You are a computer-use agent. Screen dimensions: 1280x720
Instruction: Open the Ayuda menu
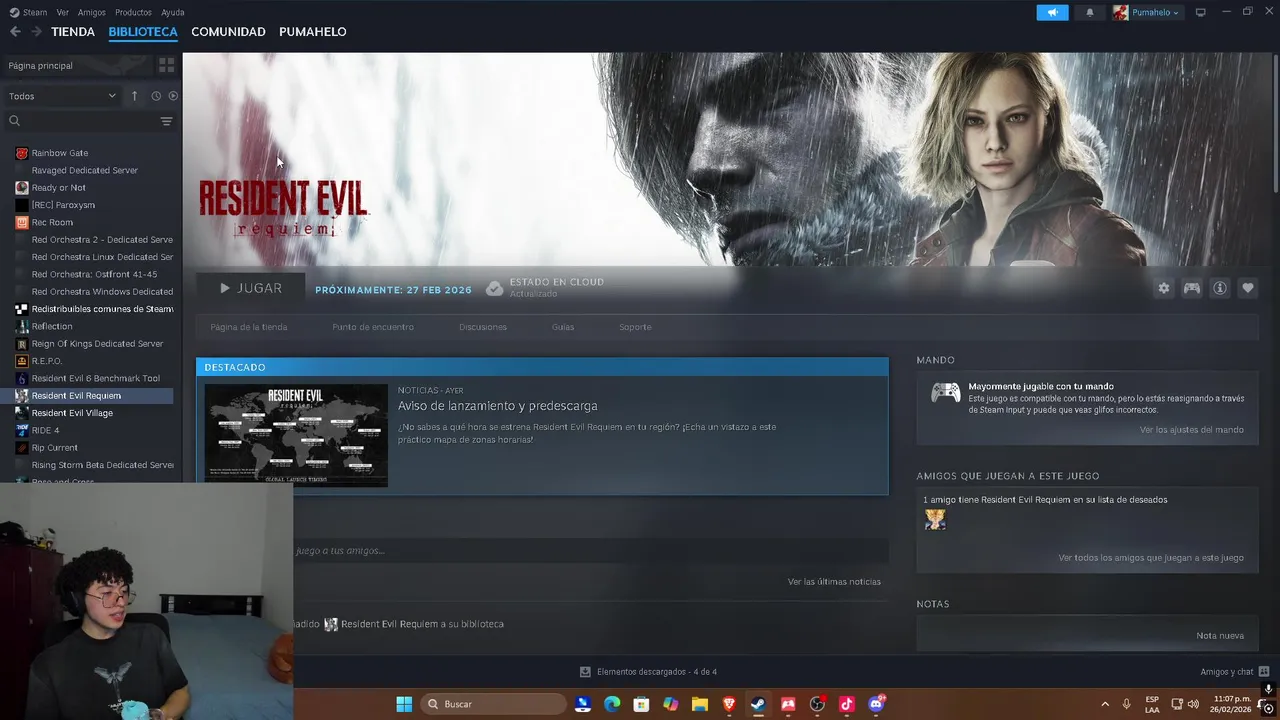(x=173, y=12)
